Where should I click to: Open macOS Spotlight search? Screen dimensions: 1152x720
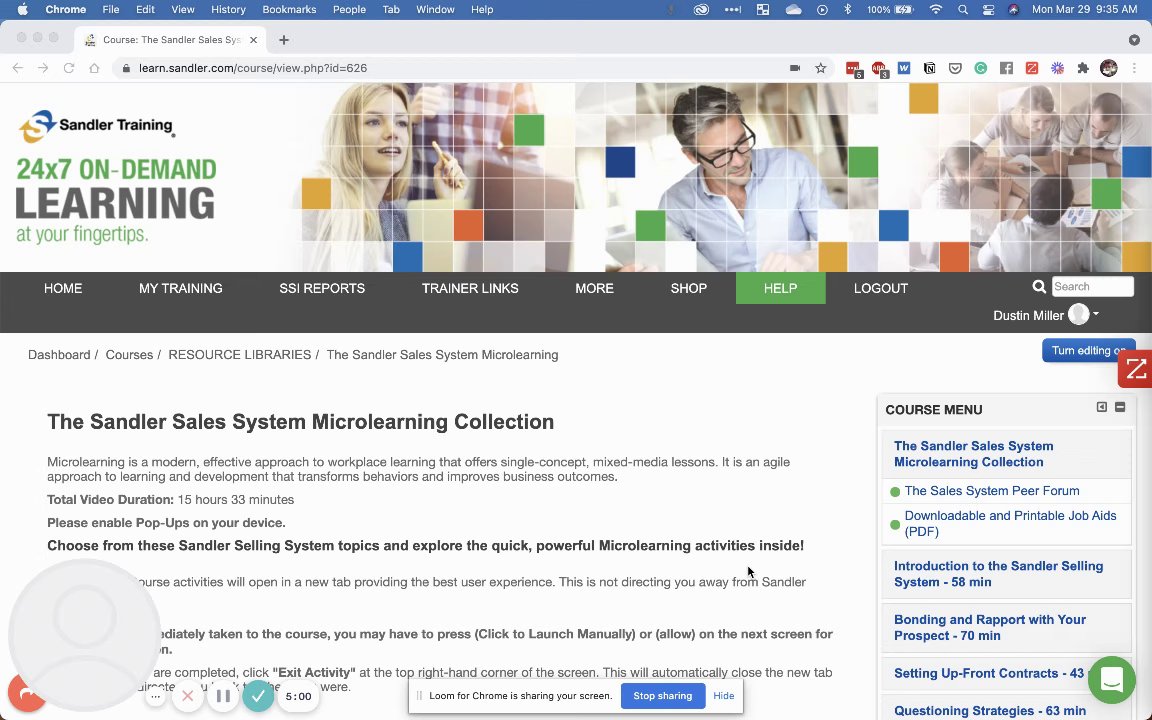pyautogui.click(x=962, y=10)
